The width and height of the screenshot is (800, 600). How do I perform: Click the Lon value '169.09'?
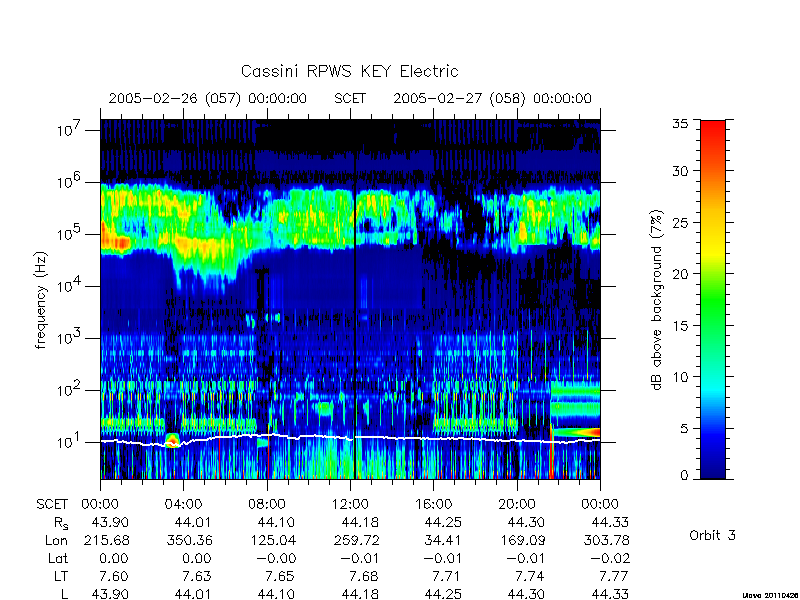tap(522, 540)
